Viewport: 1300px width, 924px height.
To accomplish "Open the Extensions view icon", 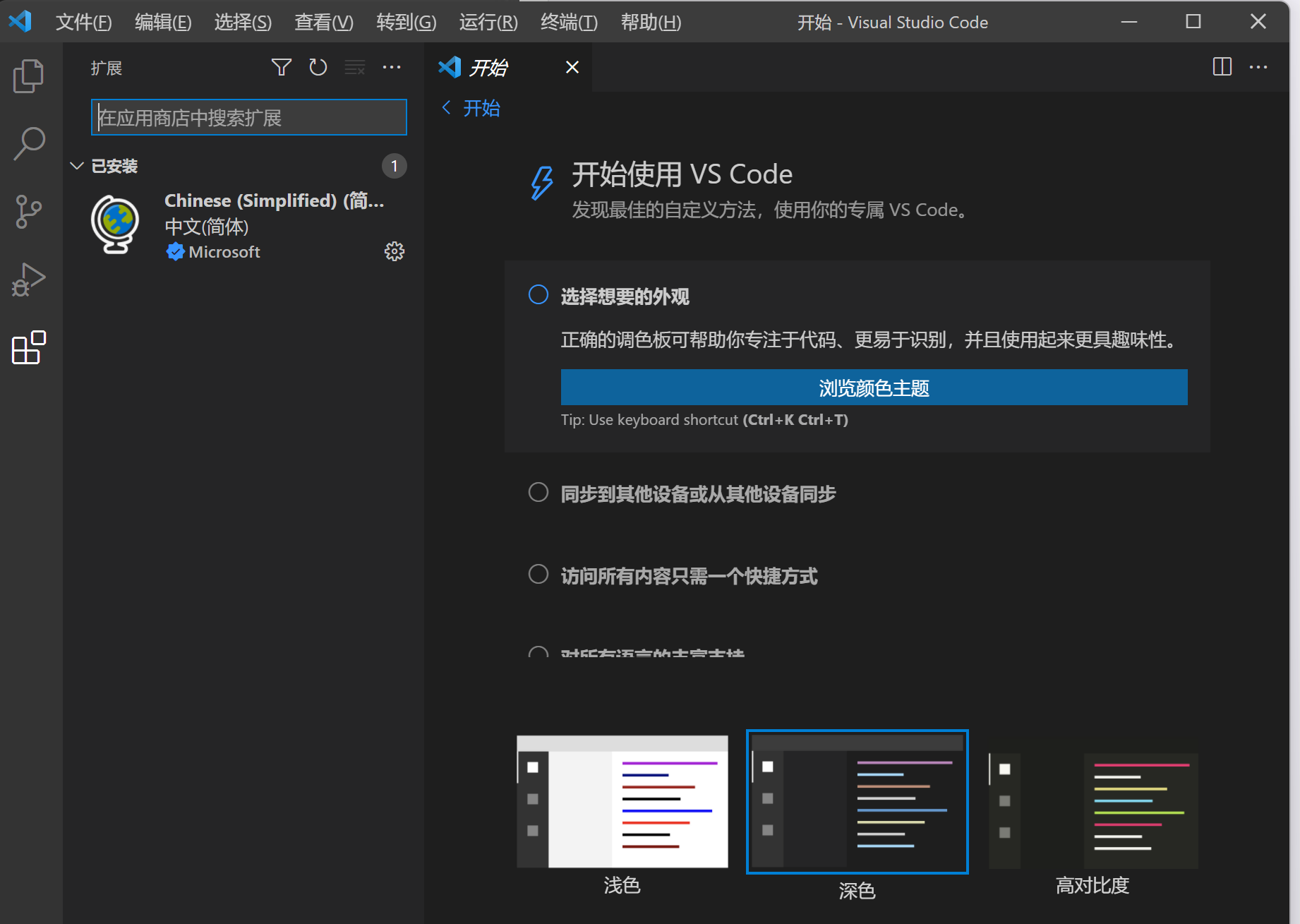I will pyautogui.click(x=28, y=347).
